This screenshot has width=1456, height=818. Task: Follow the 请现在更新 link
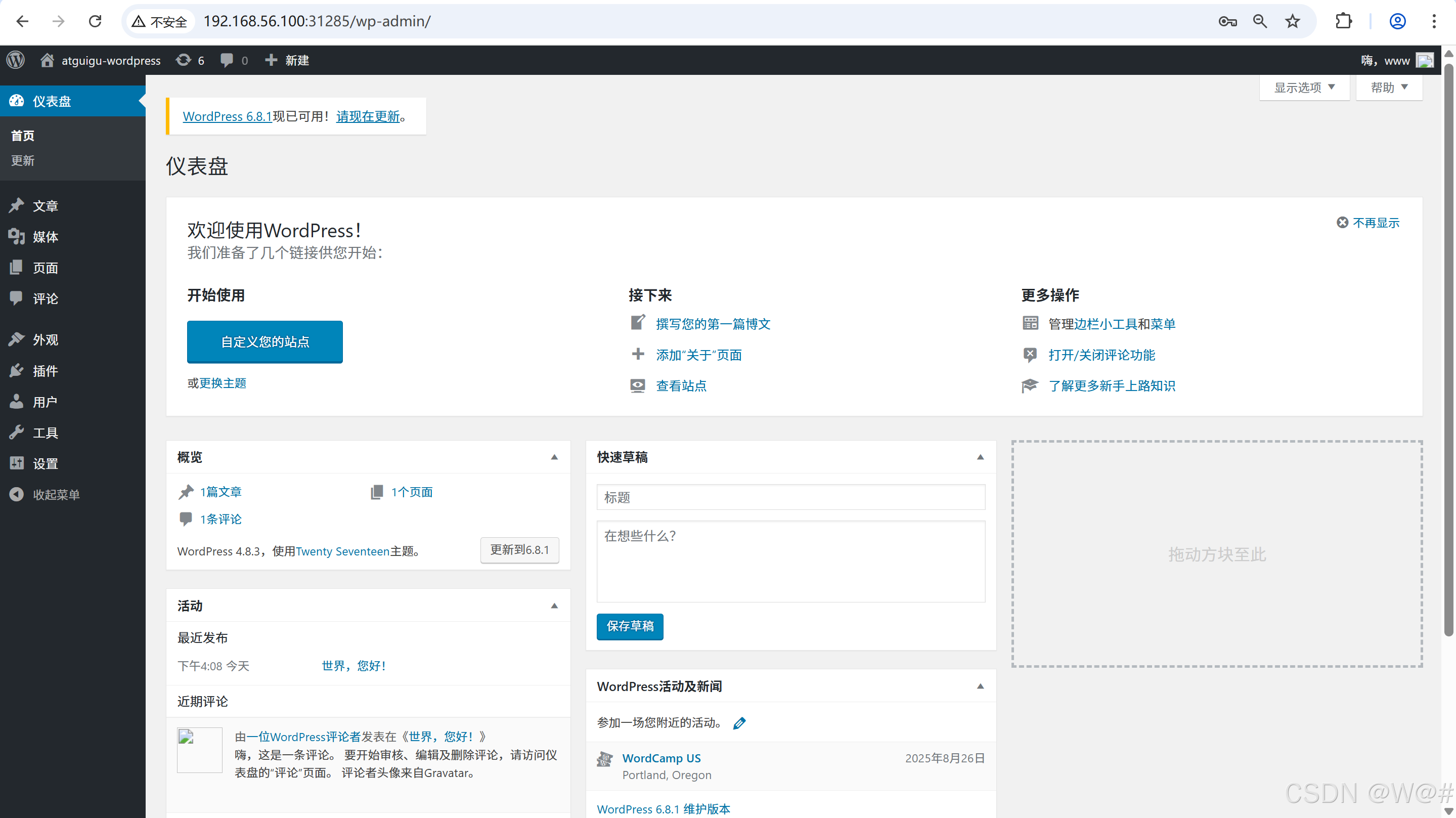[368, 116]
